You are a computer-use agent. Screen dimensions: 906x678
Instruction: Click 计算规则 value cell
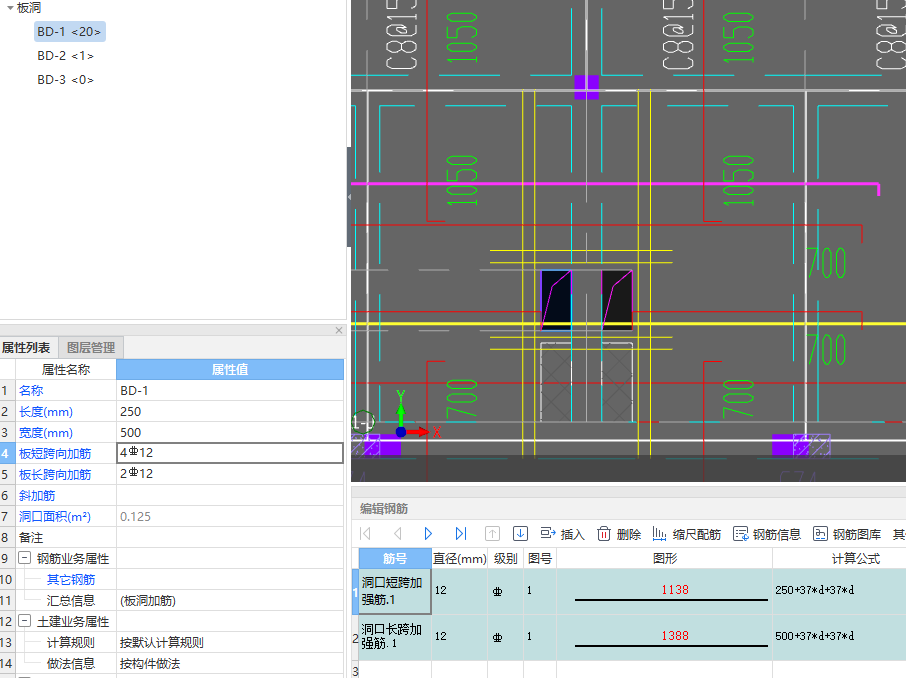[x=230, y=642]
